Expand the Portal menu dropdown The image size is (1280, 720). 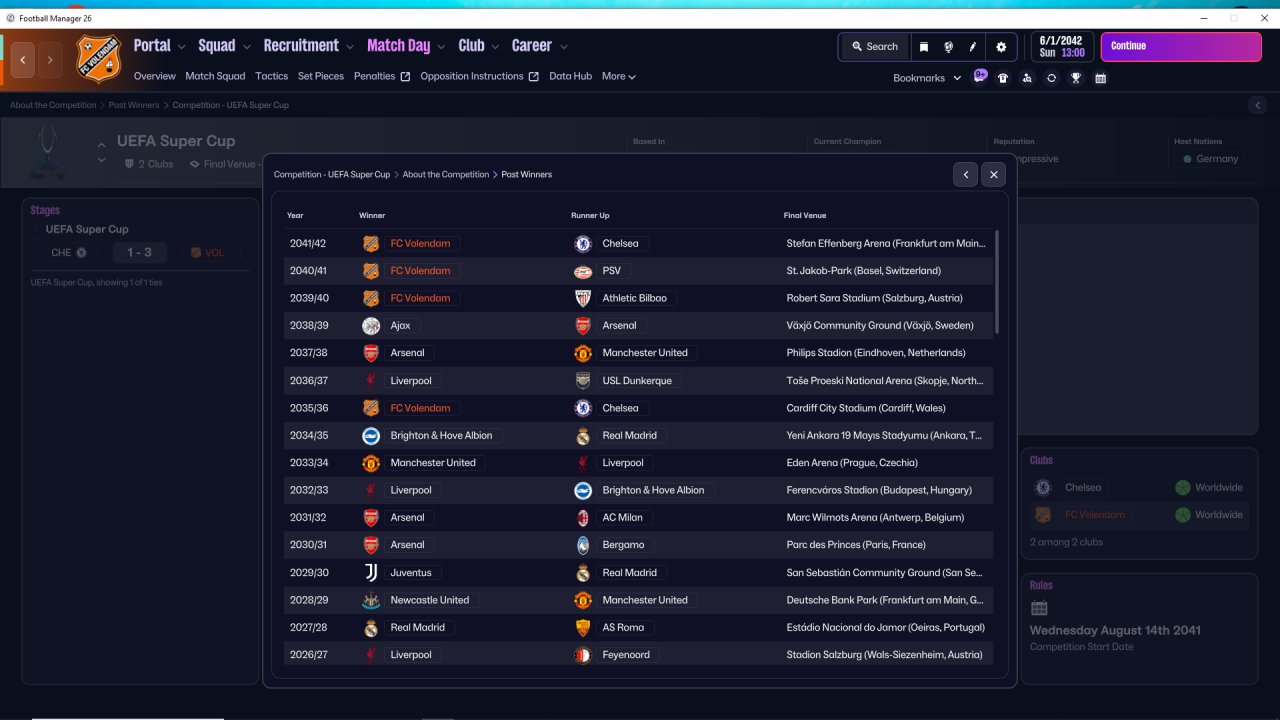[x=182, y=47]
